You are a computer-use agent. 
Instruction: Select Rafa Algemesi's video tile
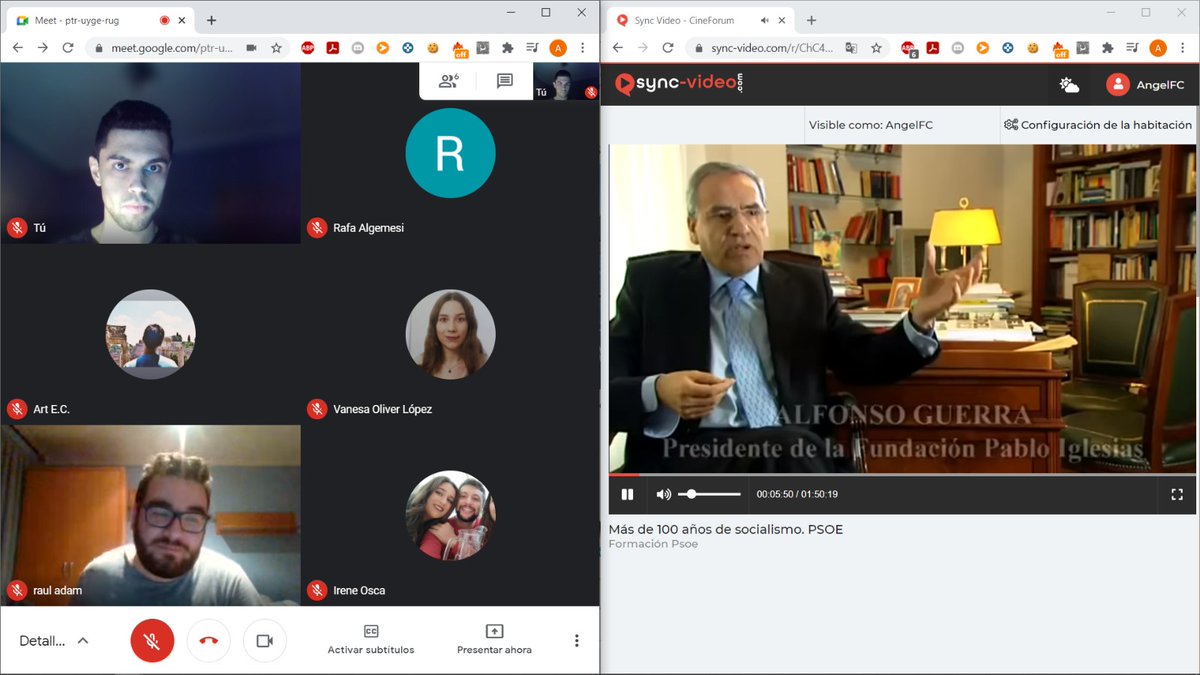(450, 153)
